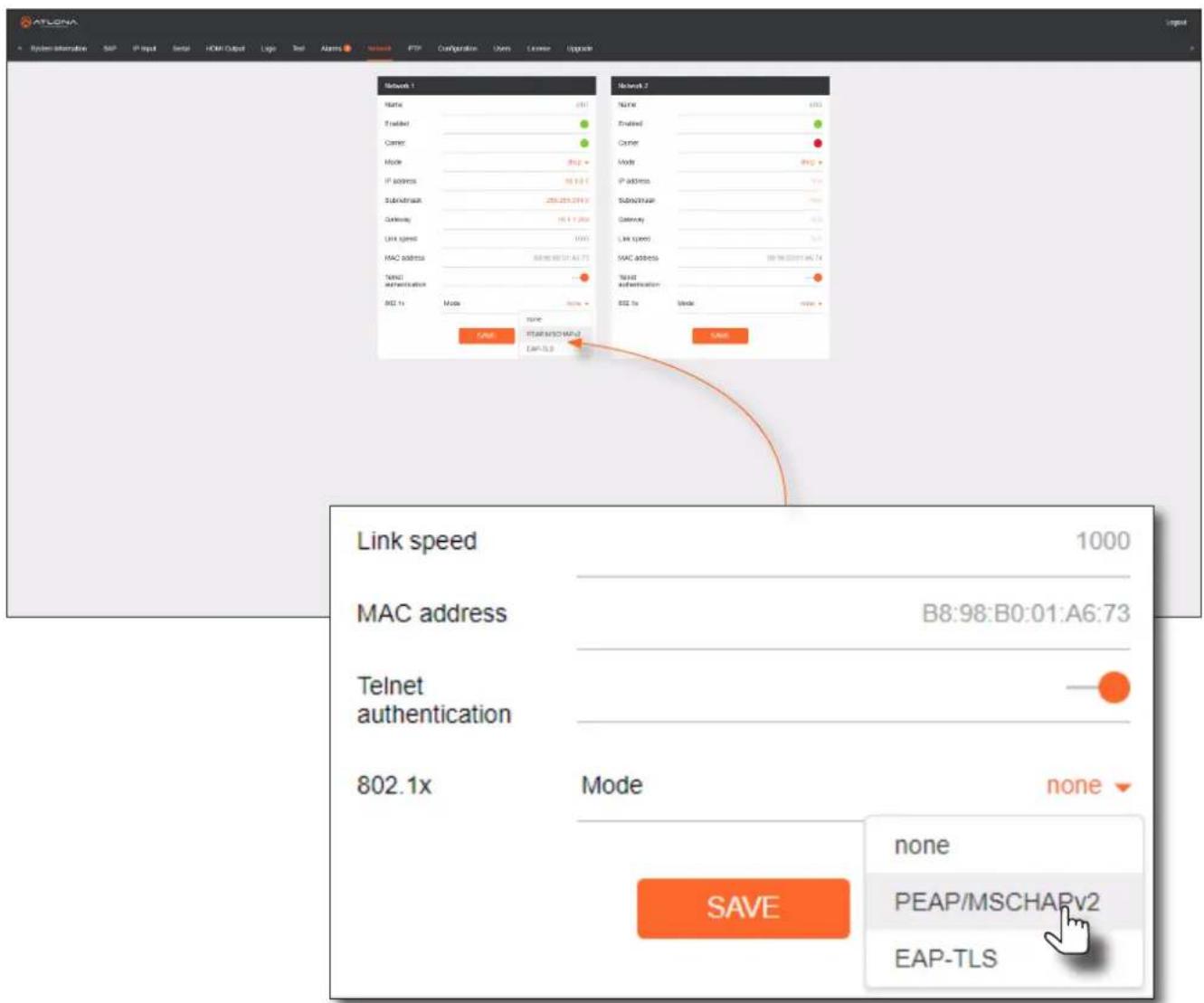This screenshot has width=1204, height=1003.
Task: Toggle Telnet authentication in Network 2
Action: (x=814, y=278)
